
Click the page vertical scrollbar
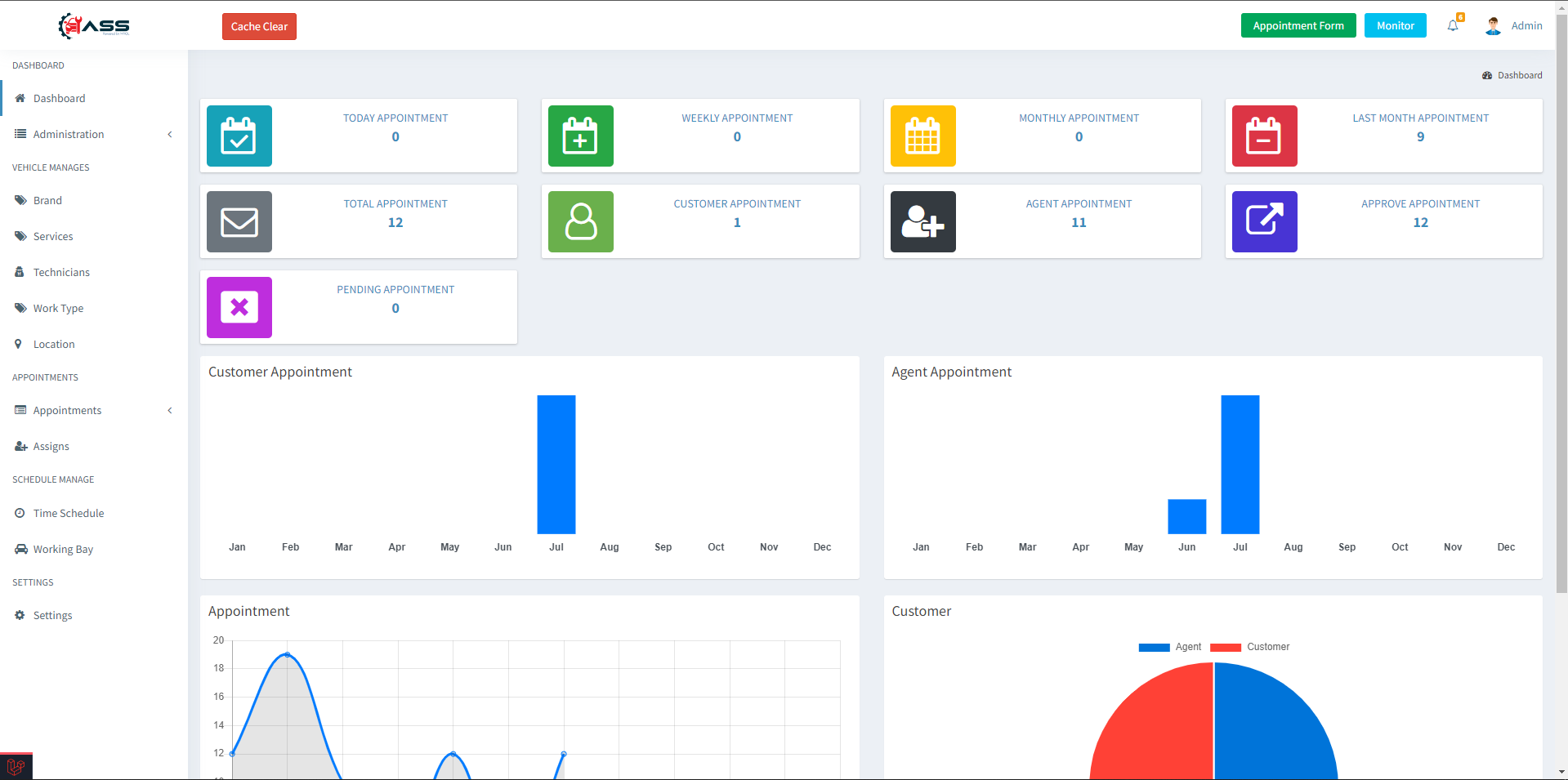point(1561,302)
